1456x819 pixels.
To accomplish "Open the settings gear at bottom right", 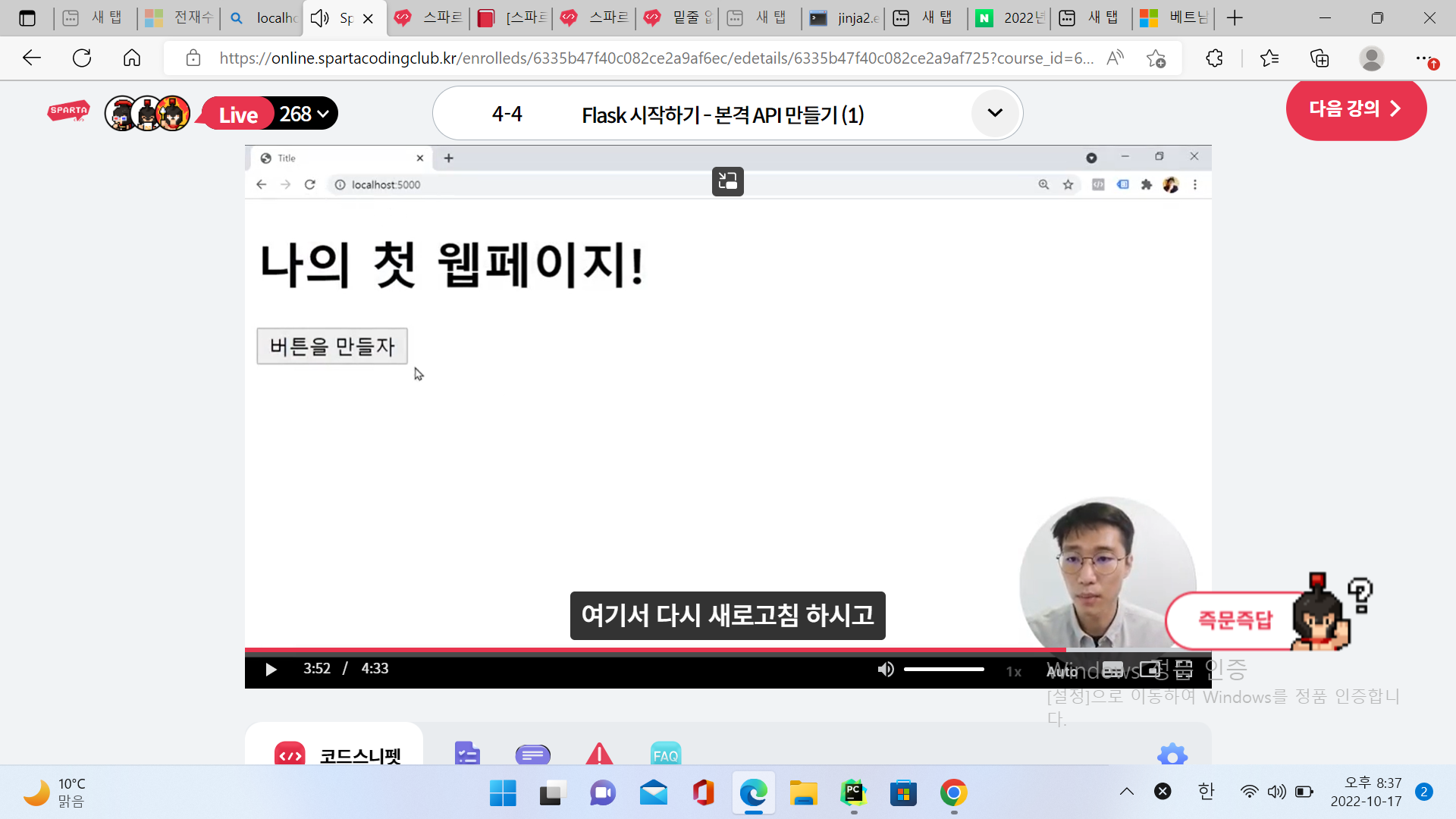I will coord(1172,755).
